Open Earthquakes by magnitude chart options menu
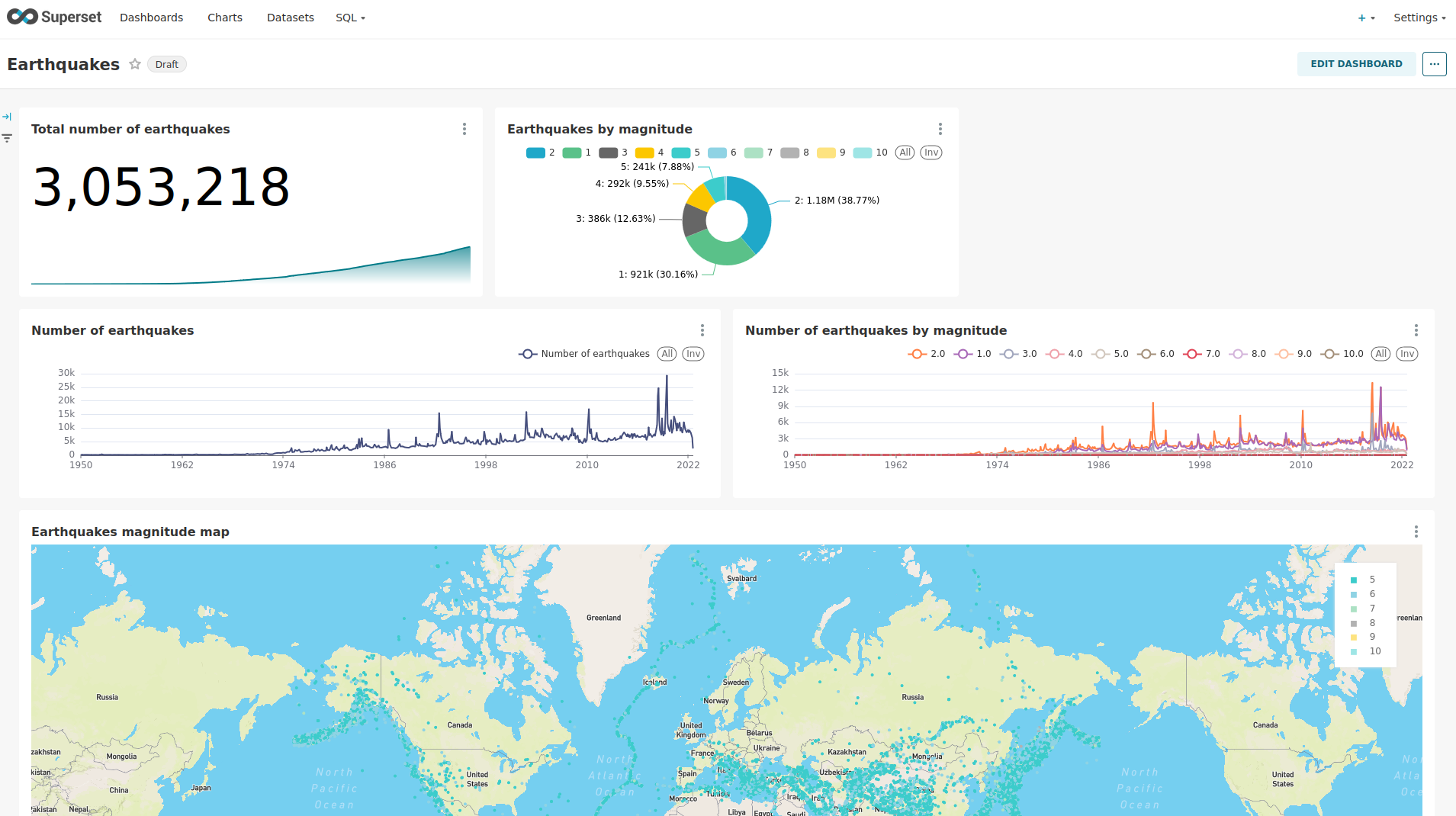The width and height of the screenshot is (1456, 816). 940,129
